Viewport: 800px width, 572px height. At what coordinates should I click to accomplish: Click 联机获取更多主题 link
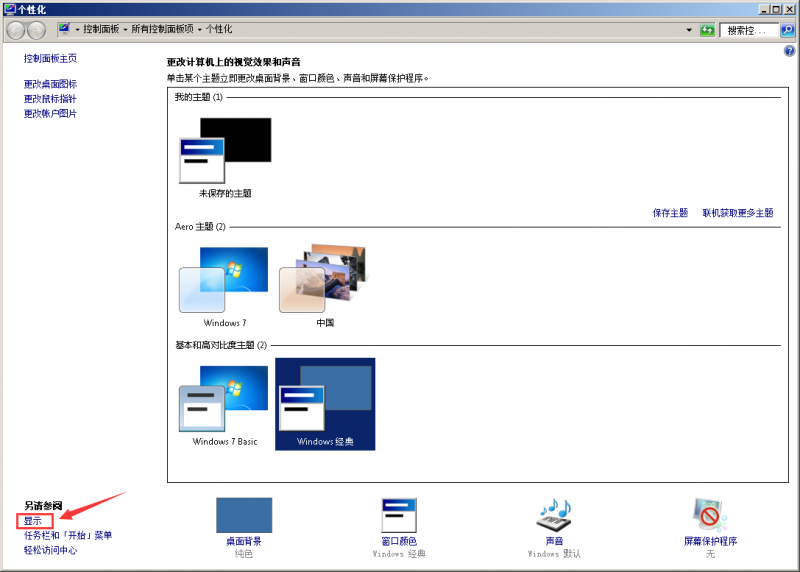click(x=738, y=213)
